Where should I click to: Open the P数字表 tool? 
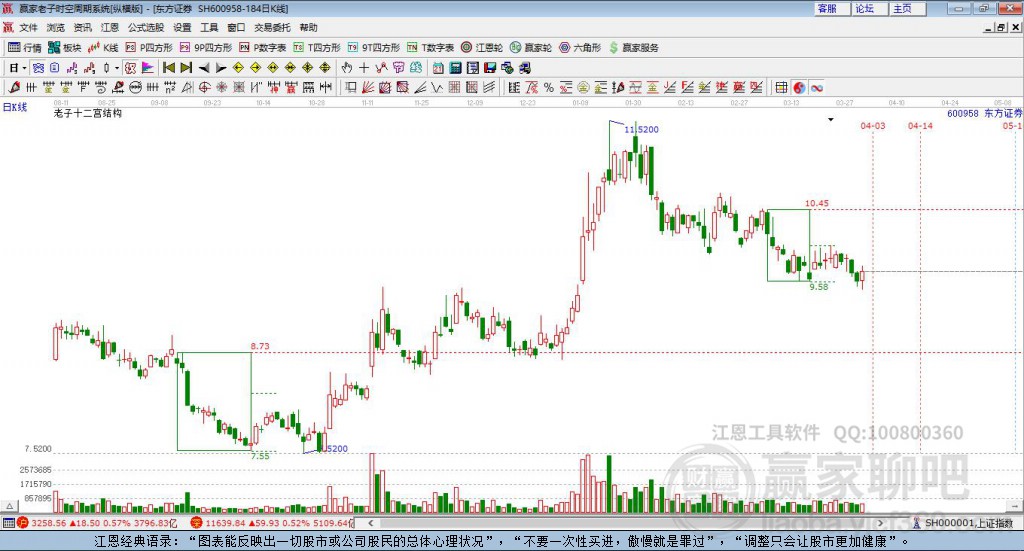click(263, 48)
